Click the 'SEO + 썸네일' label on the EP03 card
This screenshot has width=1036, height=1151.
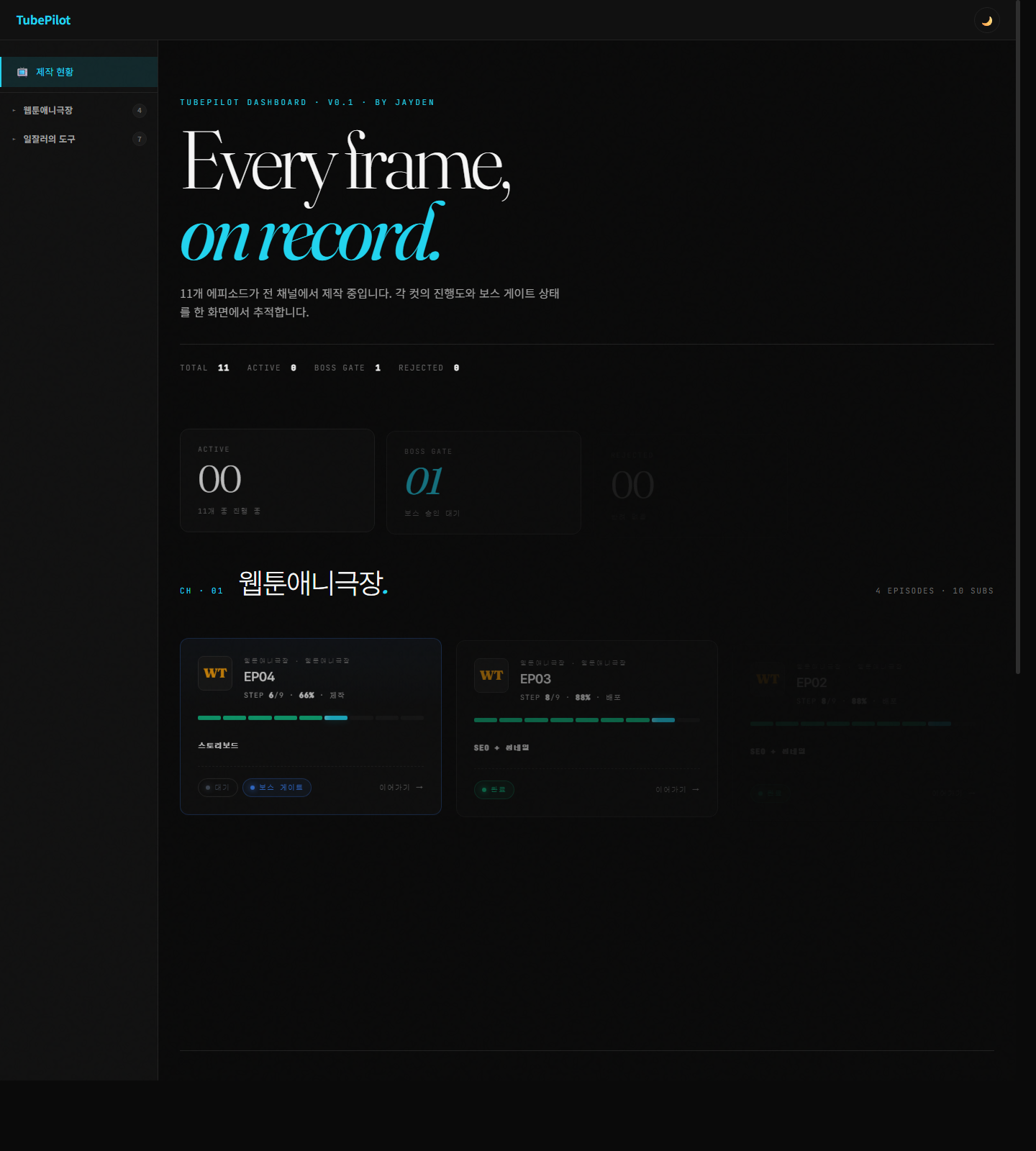(x=501, y=747)
